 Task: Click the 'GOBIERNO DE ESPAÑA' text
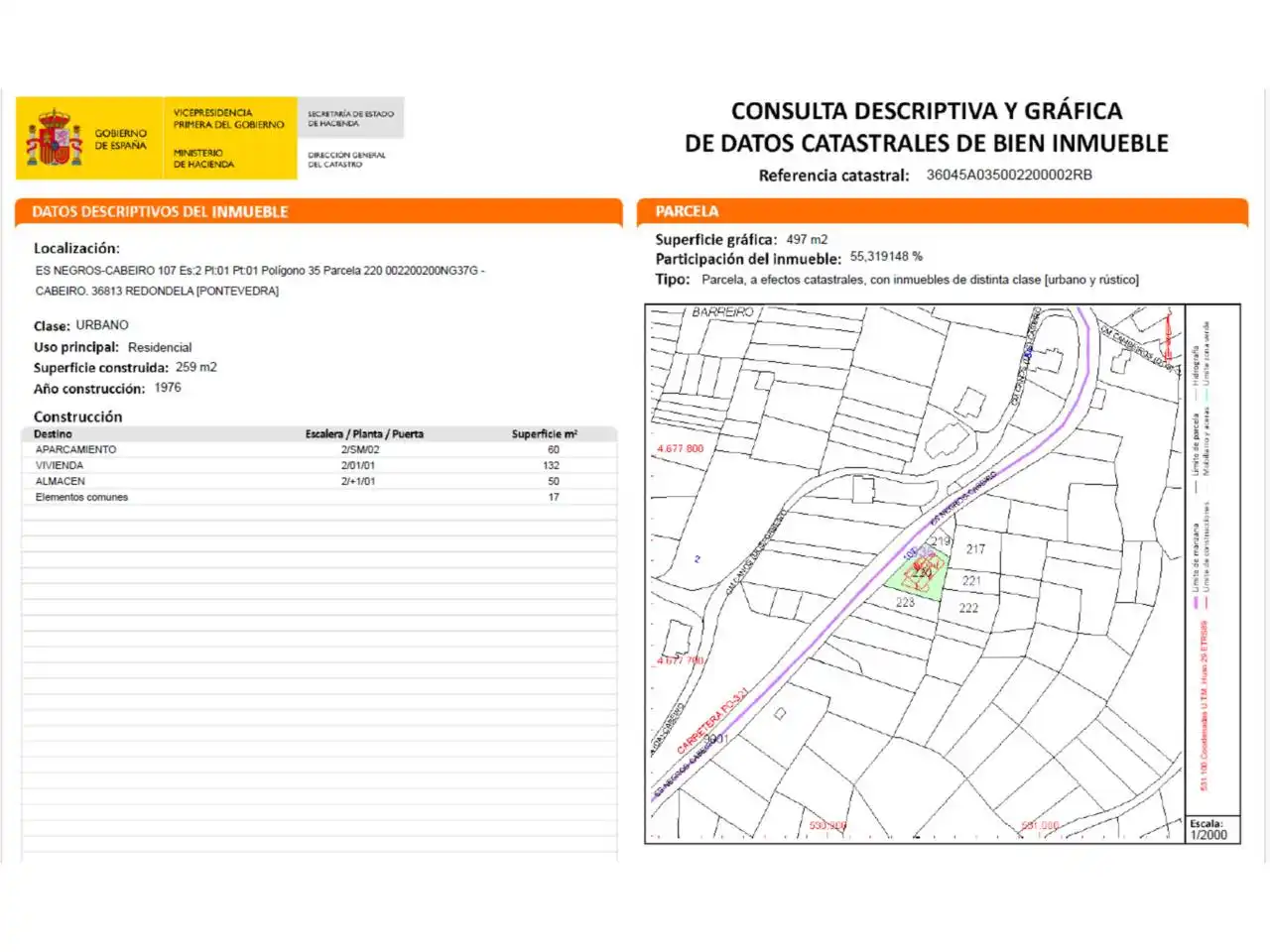click(120, 139)
